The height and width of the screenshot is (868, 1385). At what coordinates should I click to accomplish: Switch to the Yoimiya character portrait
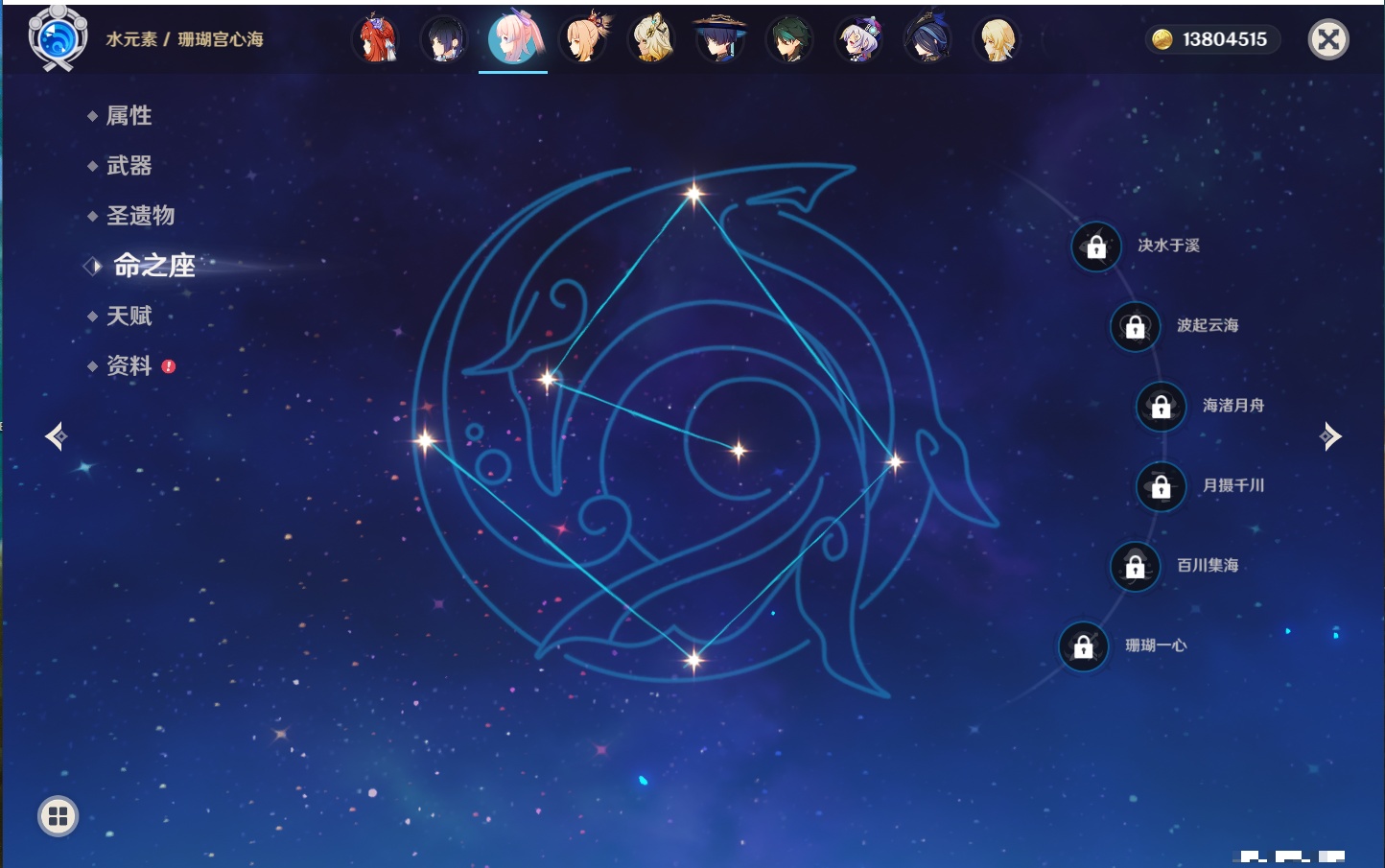(583, 39)
